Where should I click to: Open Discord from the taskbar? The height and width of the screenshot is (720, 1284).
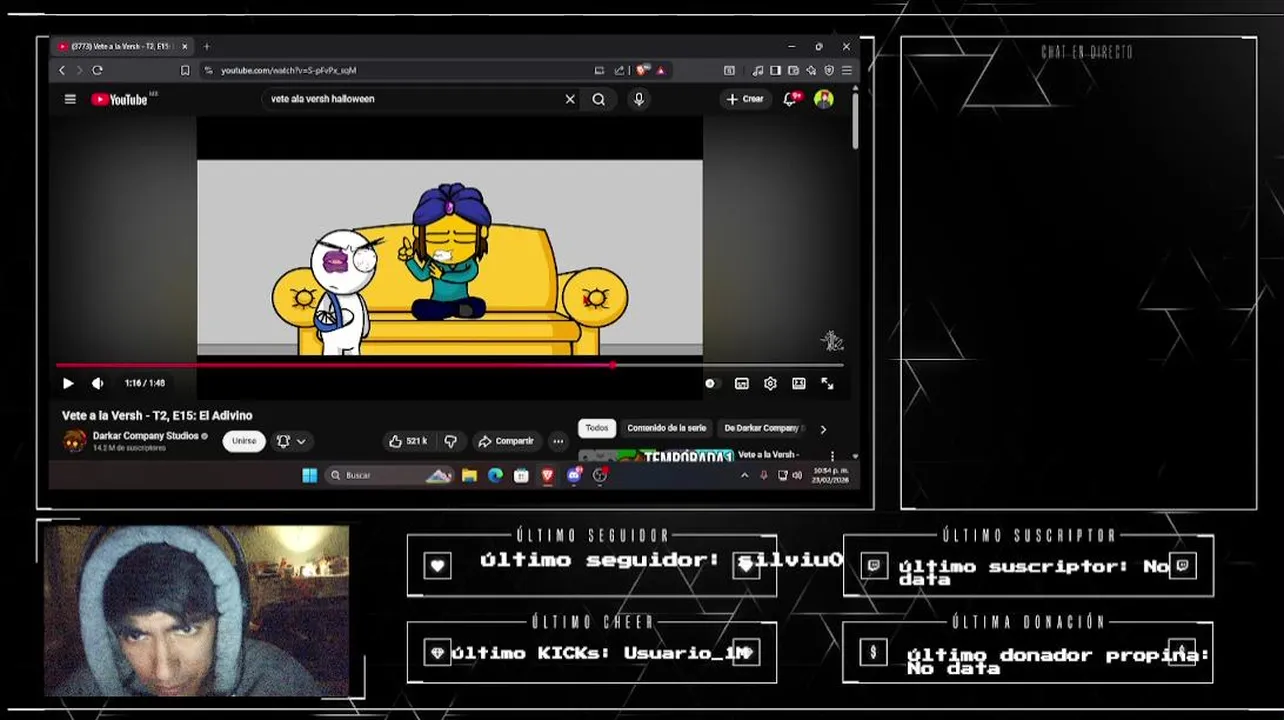click(573, 476)
